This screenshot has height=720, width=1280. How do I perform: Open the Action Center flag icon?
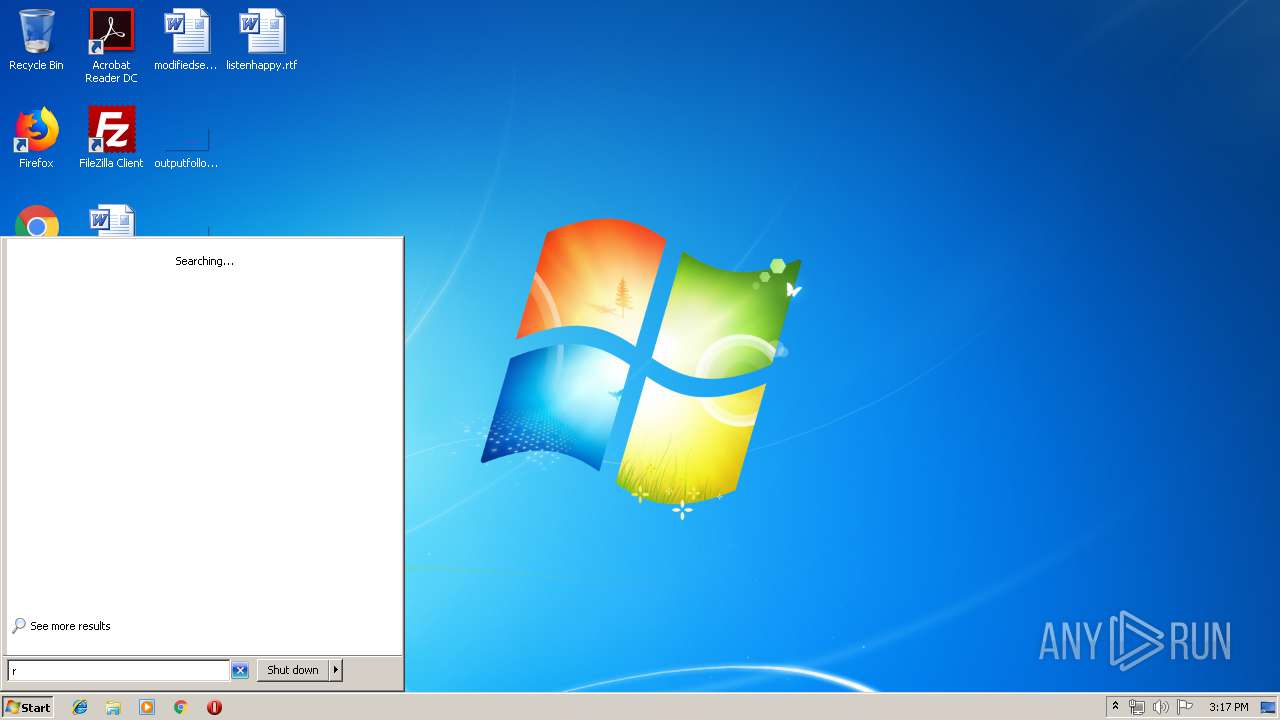pos(1185,707)
